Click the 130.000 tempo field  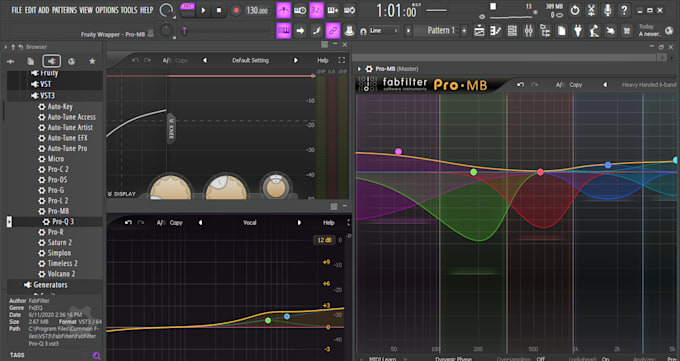click(257, 10)
